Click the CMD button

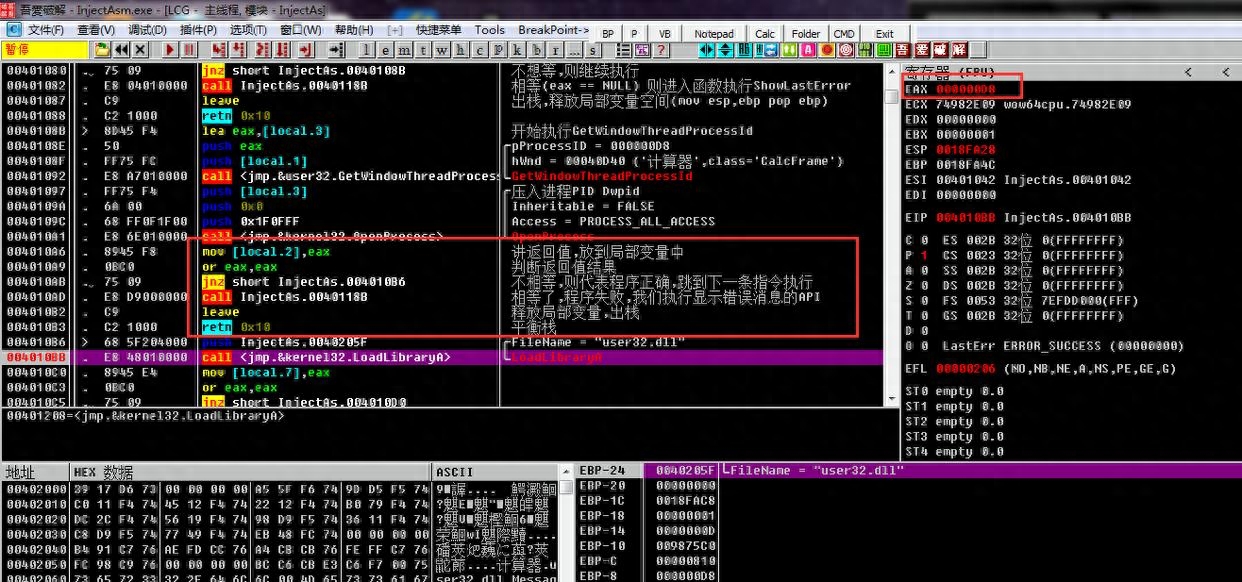click(x=844, y=33)
